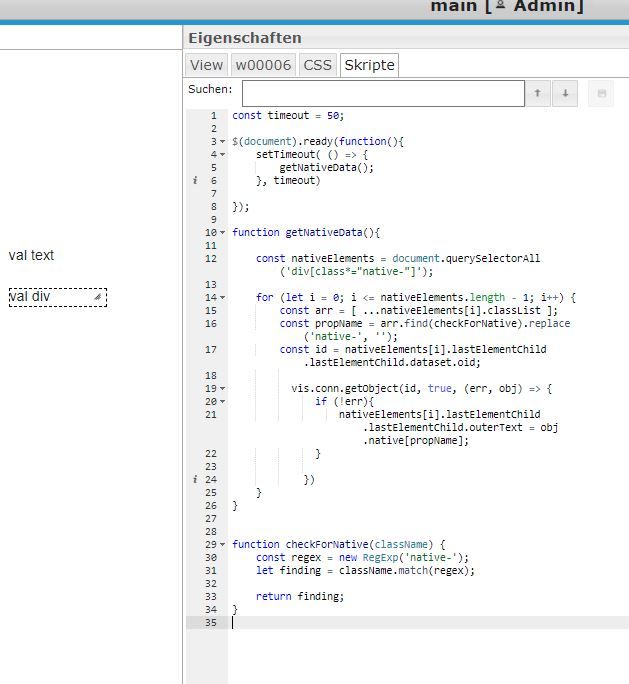Click the 'main [Admin]' title text

pos(507,6)
